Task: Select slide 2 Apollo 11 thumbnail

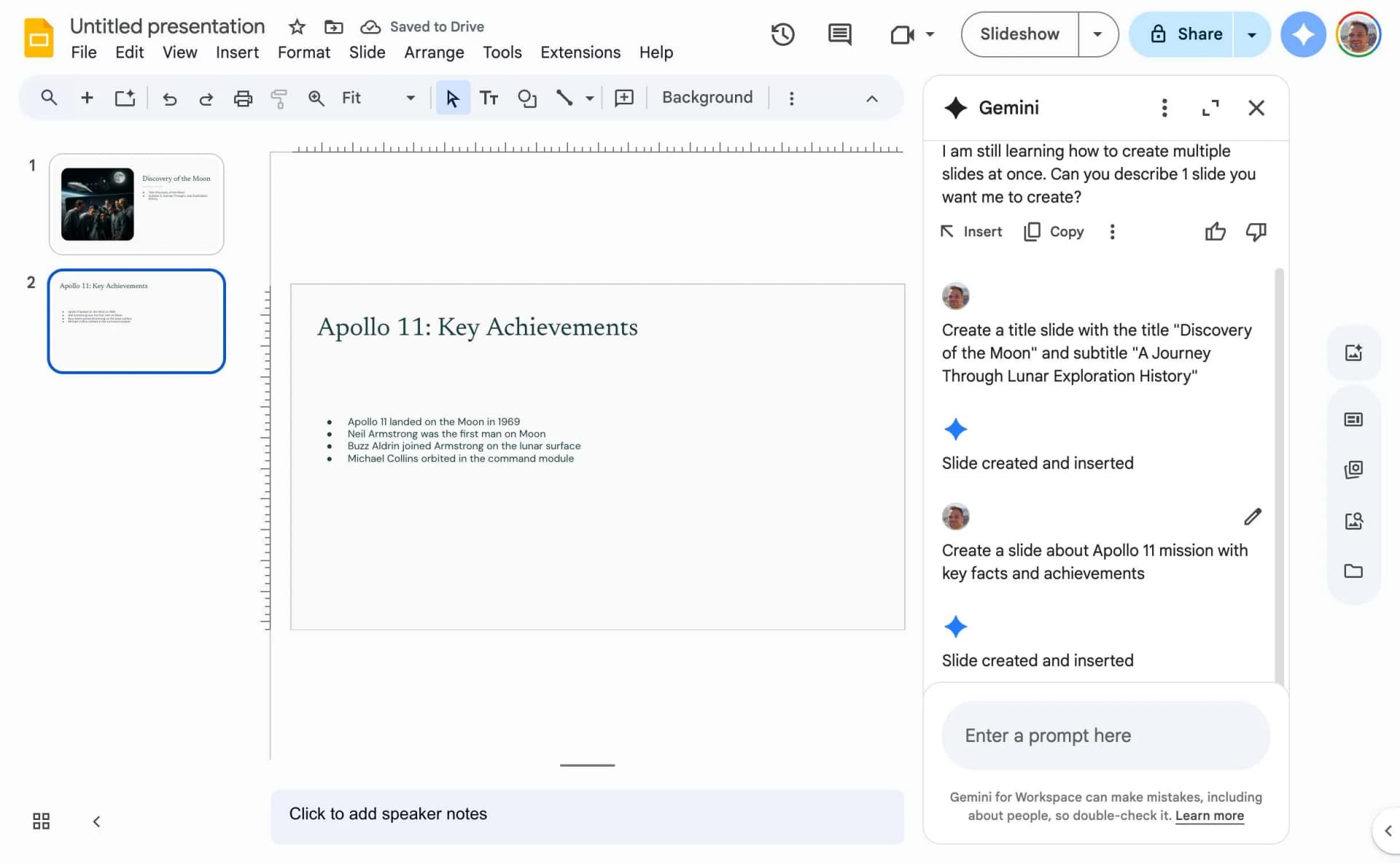Action: [136, 321]
